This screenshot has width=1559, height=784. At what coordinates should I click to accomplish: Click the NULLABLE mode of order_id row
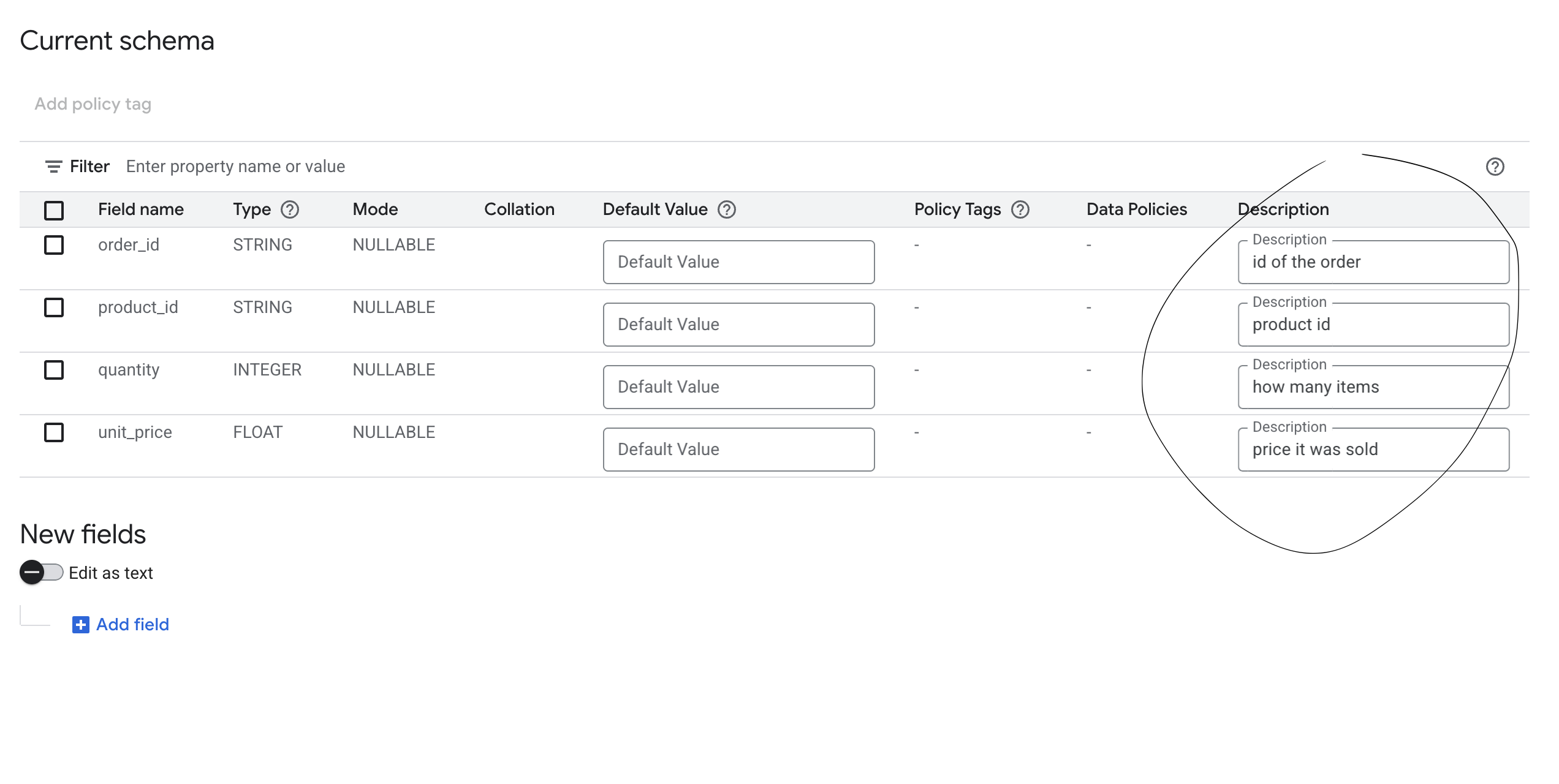[x=393, y=245]
